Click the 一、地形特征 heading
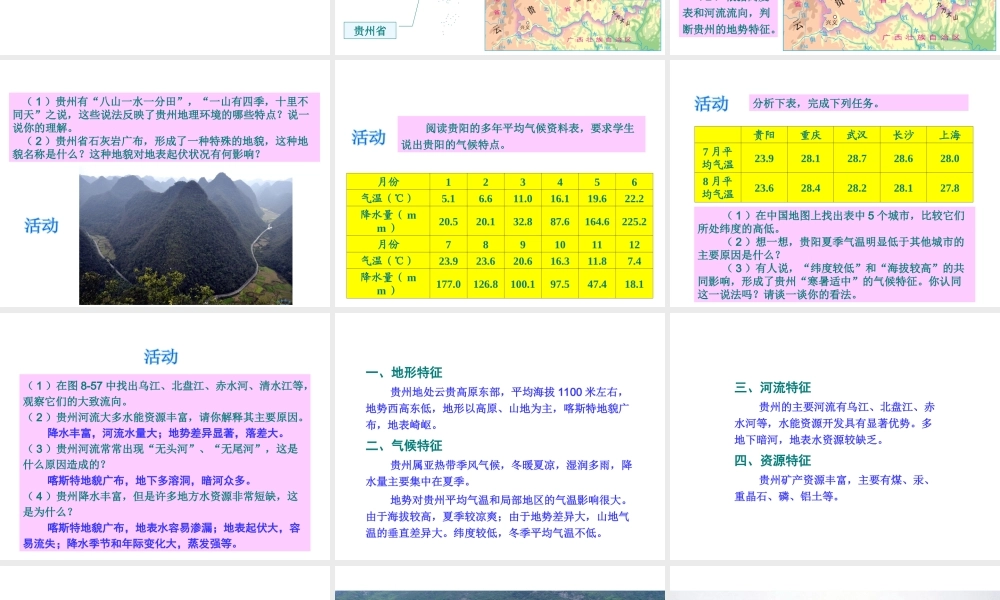Screen dimensions: 1000x600 [404, 372]
